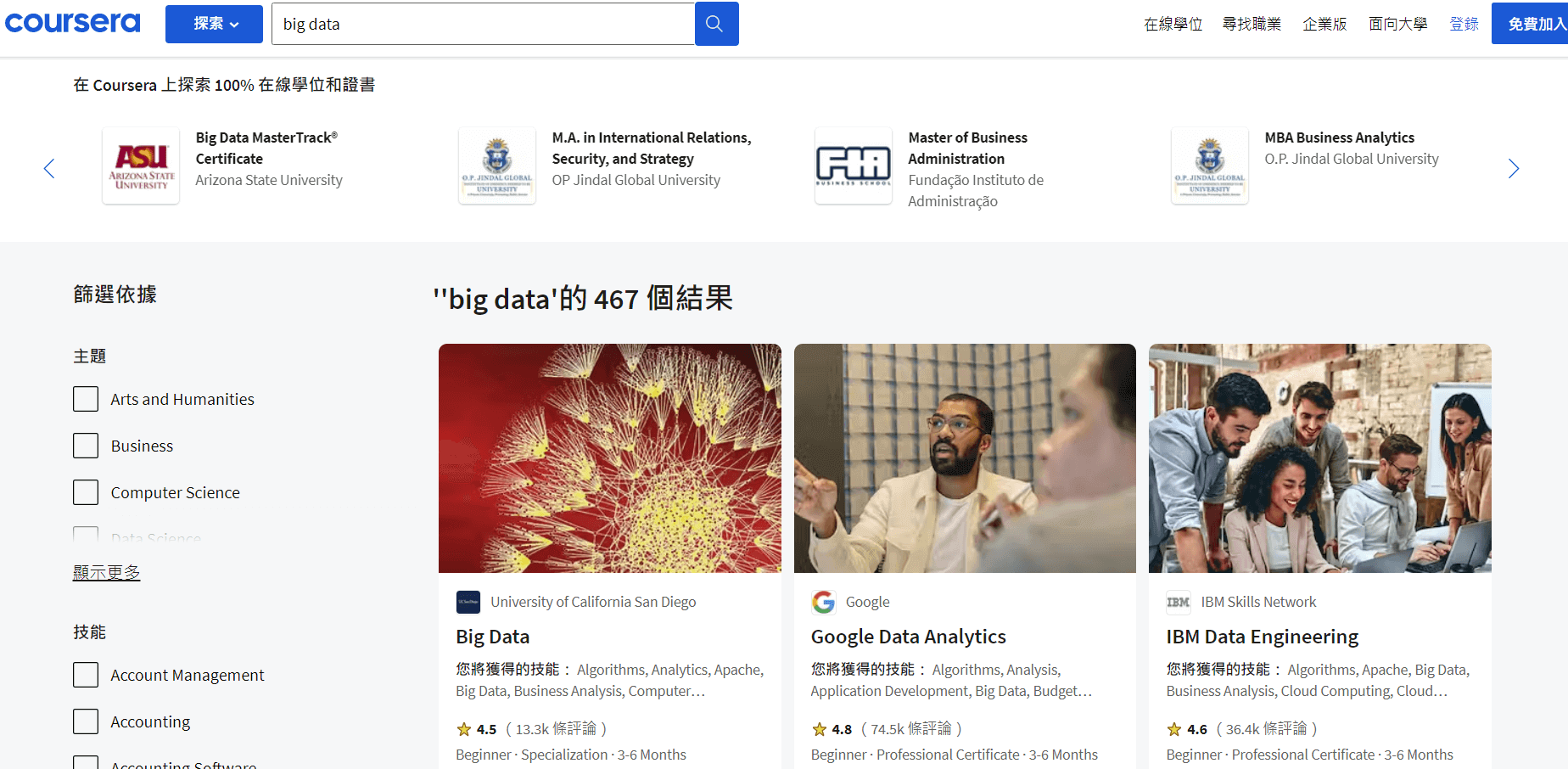Image resolution: width=1568 pixels, height=769 pixels.
Task: Click the Google provider name text
Action: pos(868,602)
